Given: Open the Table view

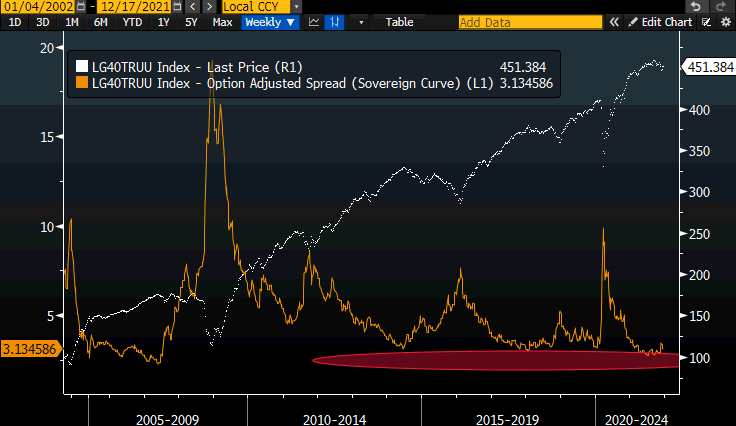Looking at the screenshot, I should (399, 22).
